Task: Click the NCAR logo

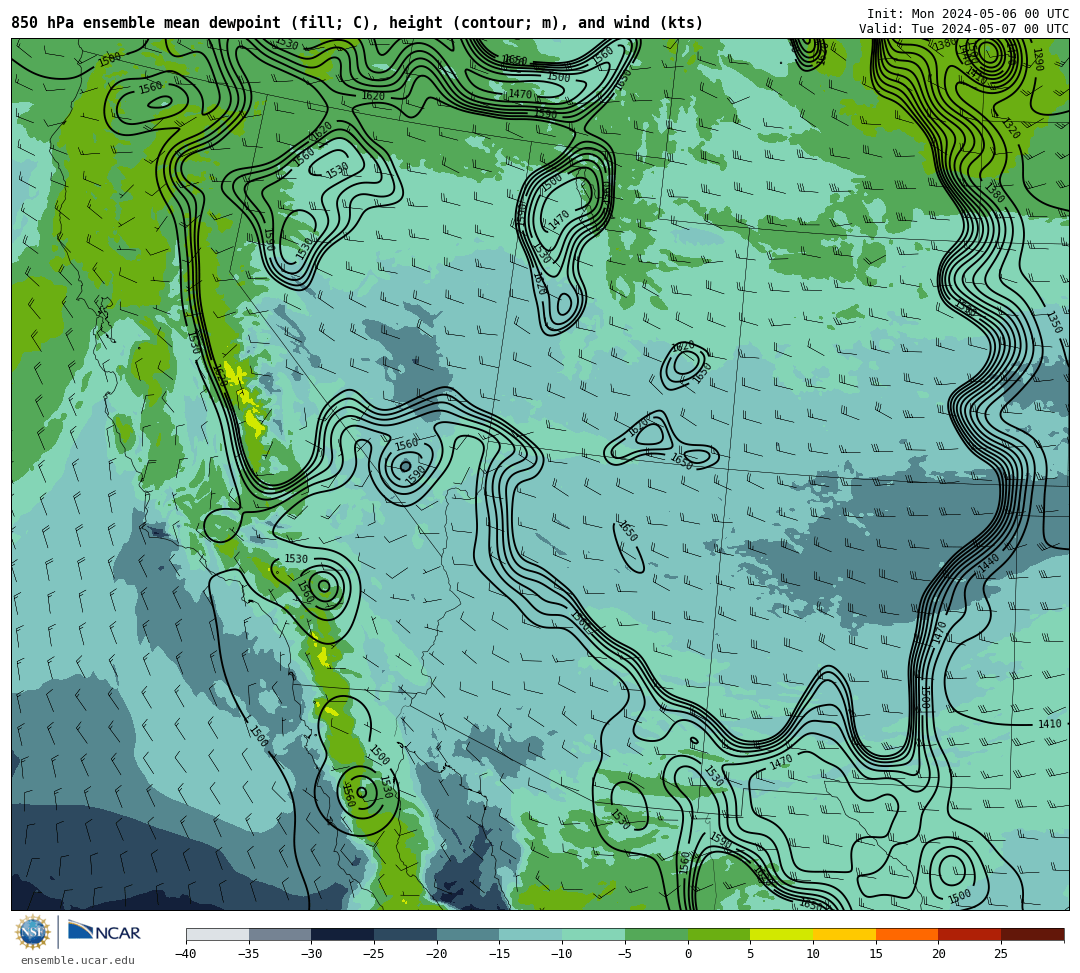Action: tap(104, 932)
